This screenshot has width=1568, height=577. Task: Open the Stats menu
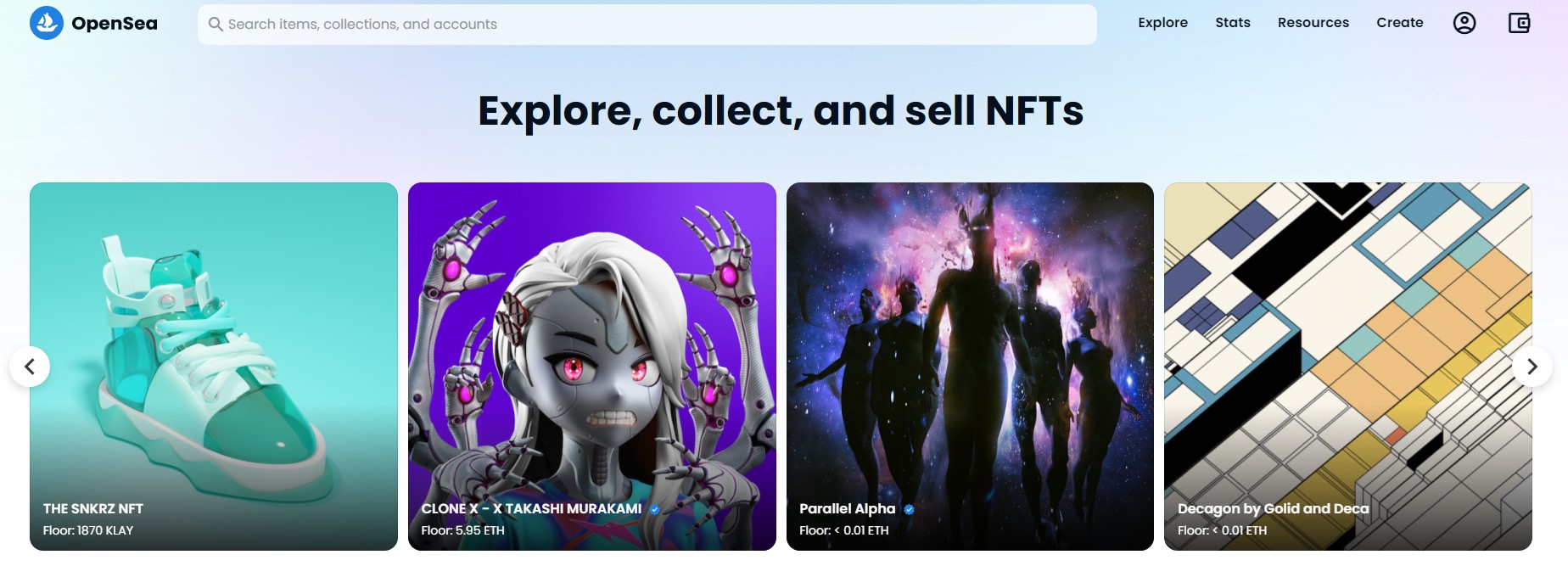click(x=1232, y=23)
